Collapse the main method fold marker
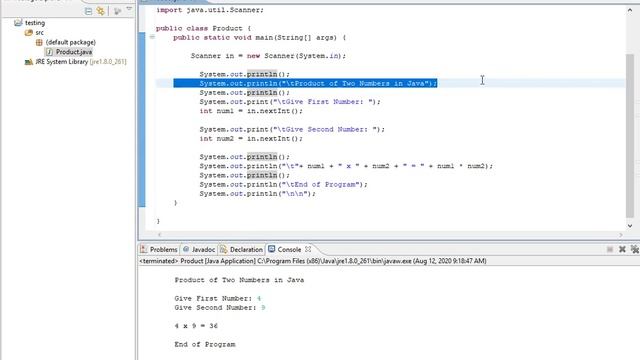 152,37
